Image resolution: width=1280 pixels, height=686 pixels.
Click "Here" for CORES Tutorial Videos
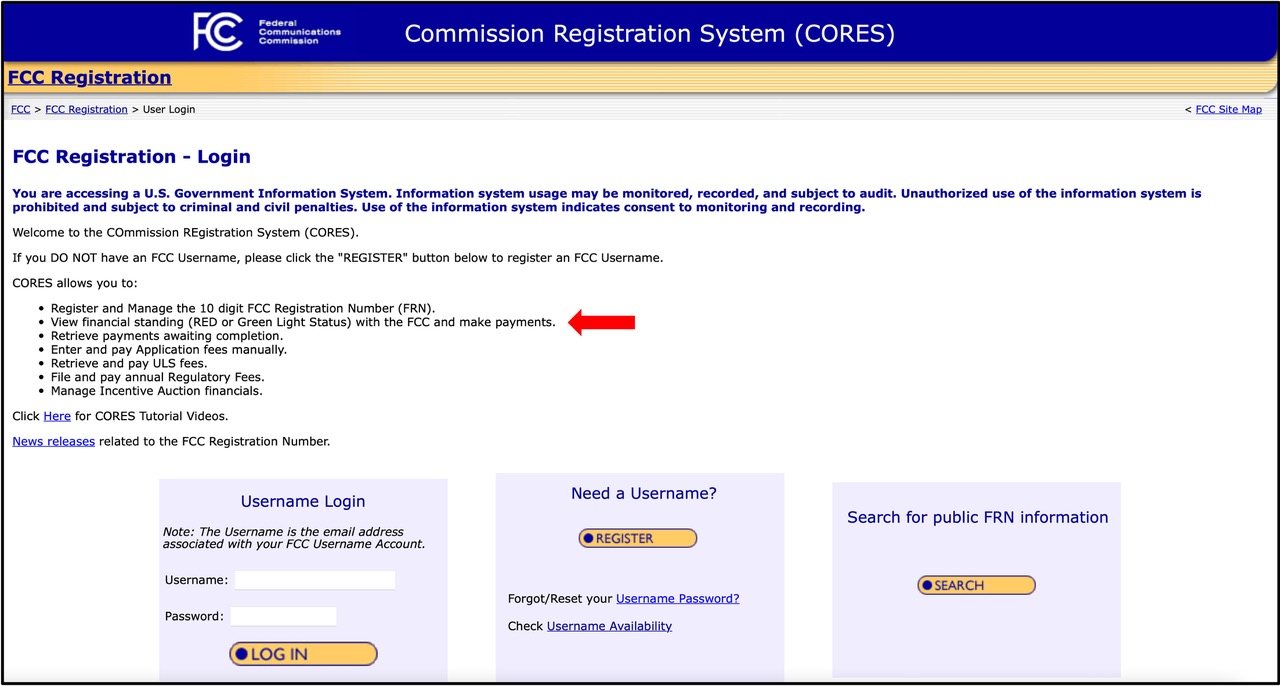tap(57, 416)
